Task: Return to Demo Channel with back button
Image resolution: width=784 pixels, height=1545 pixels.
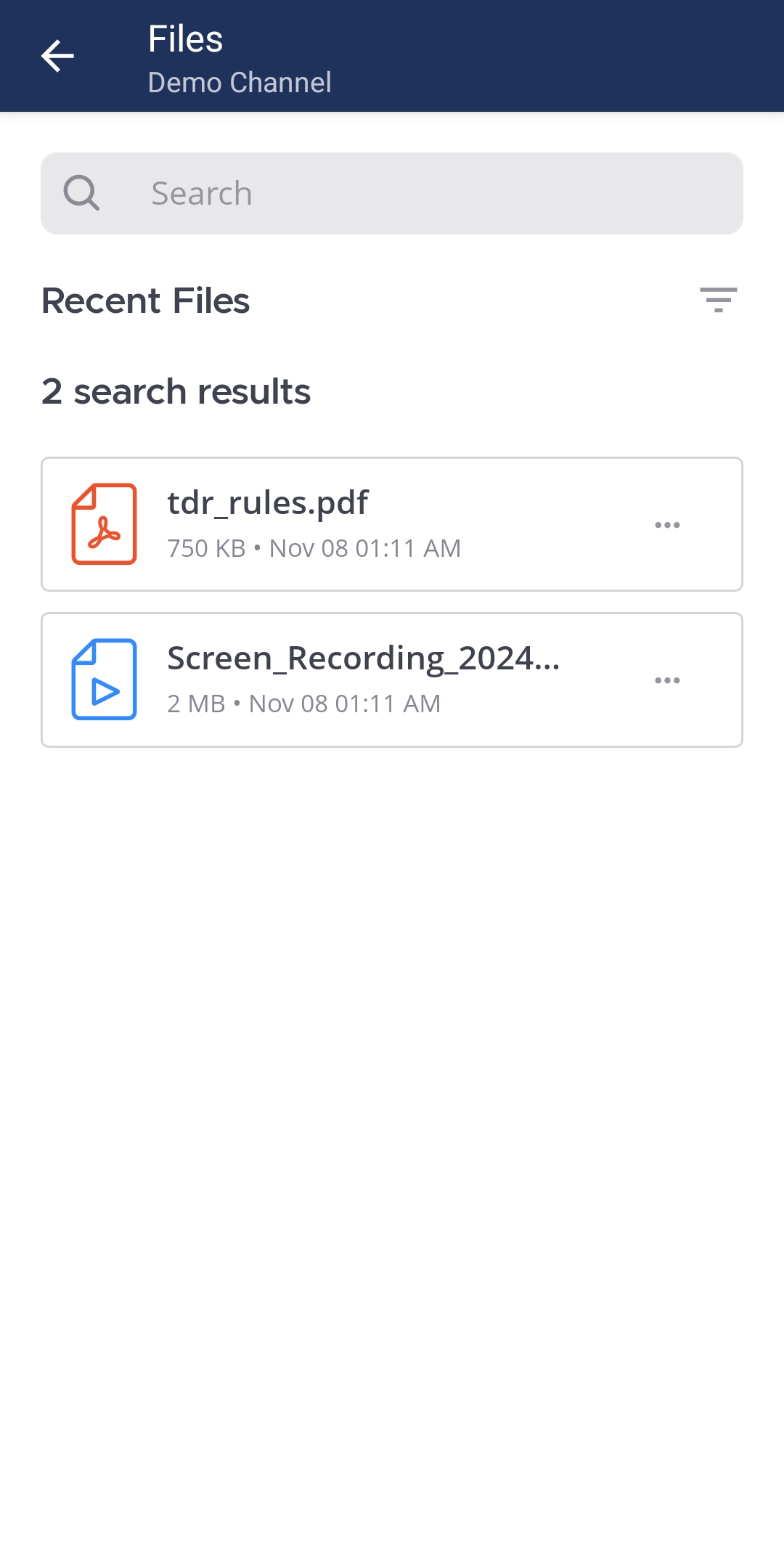Action: 57,55
